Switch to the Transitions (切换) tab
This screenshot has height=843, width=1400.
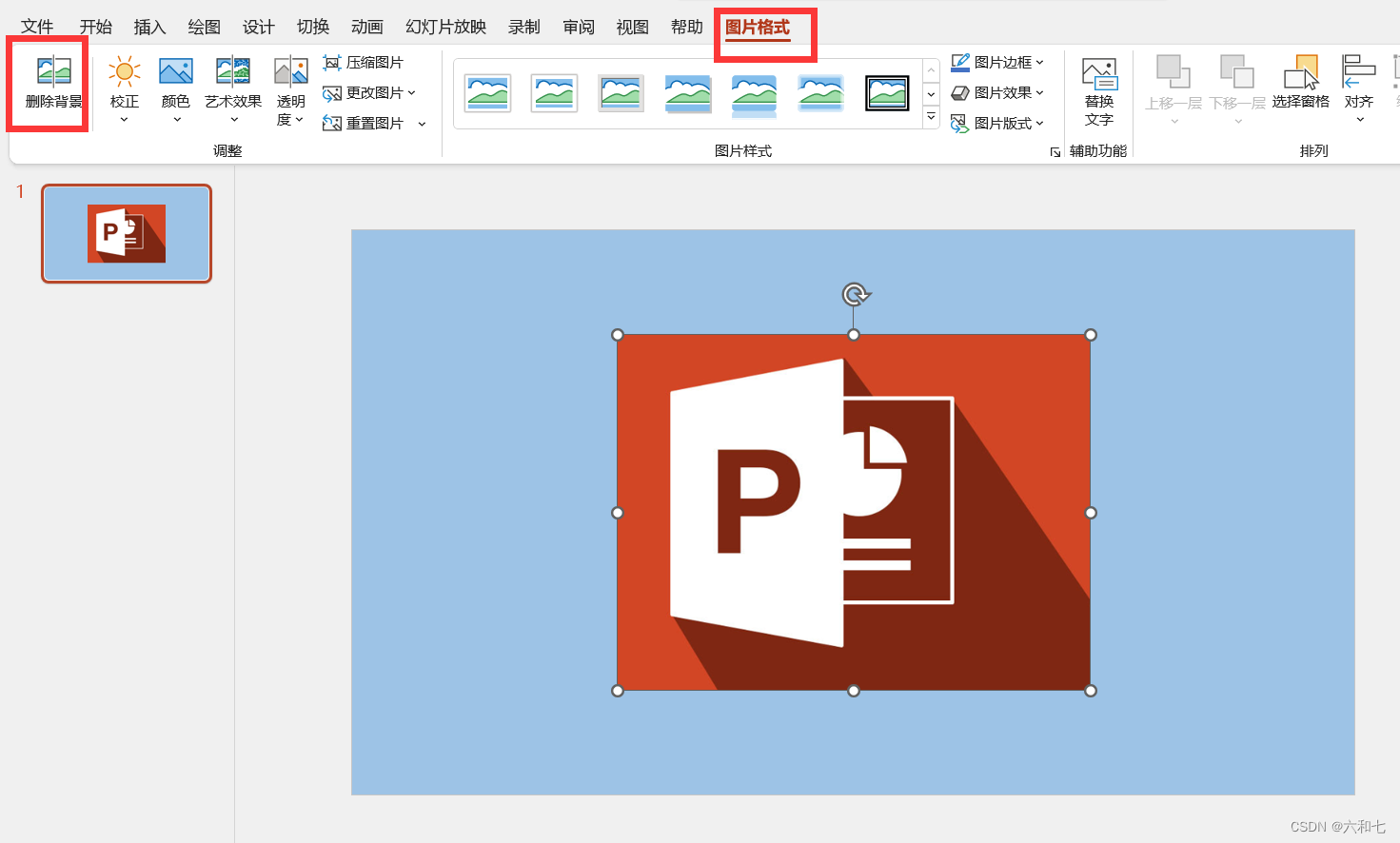pyautogui.click(x=312, y=27)
